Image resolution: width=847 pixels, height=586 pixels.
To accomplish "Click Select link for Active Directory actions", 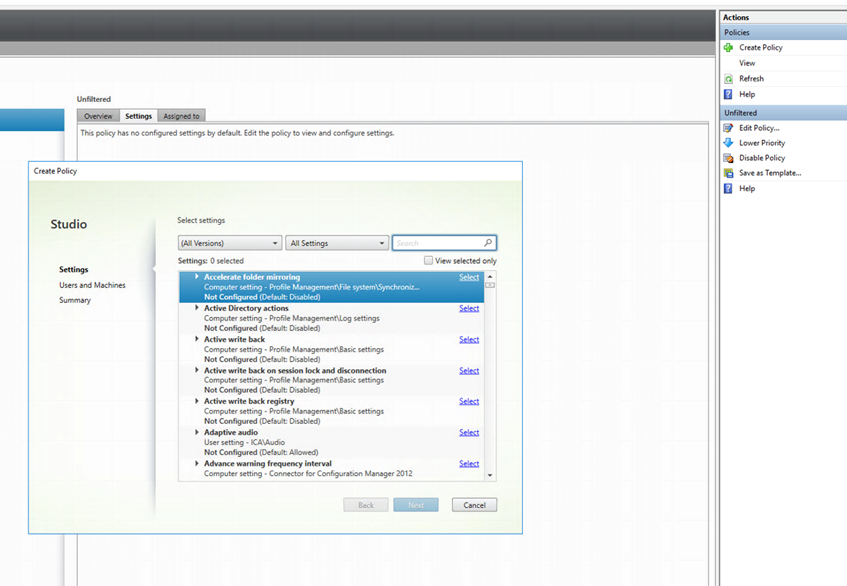I will tap(469, 308).
